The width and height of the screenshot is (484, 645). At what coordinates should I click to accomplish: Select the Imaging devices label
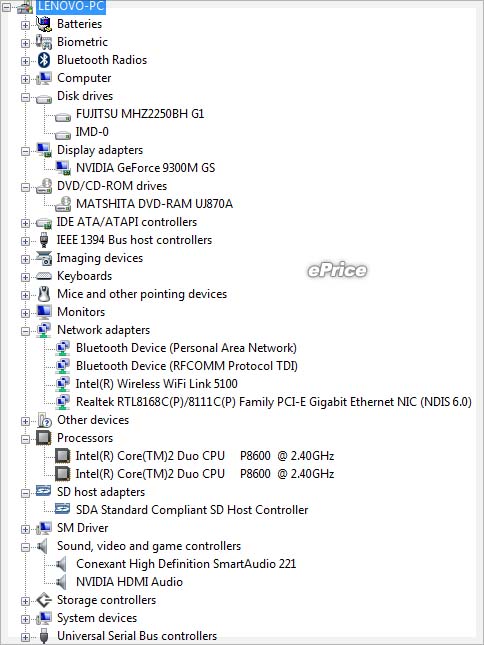[x=100, y=258]
